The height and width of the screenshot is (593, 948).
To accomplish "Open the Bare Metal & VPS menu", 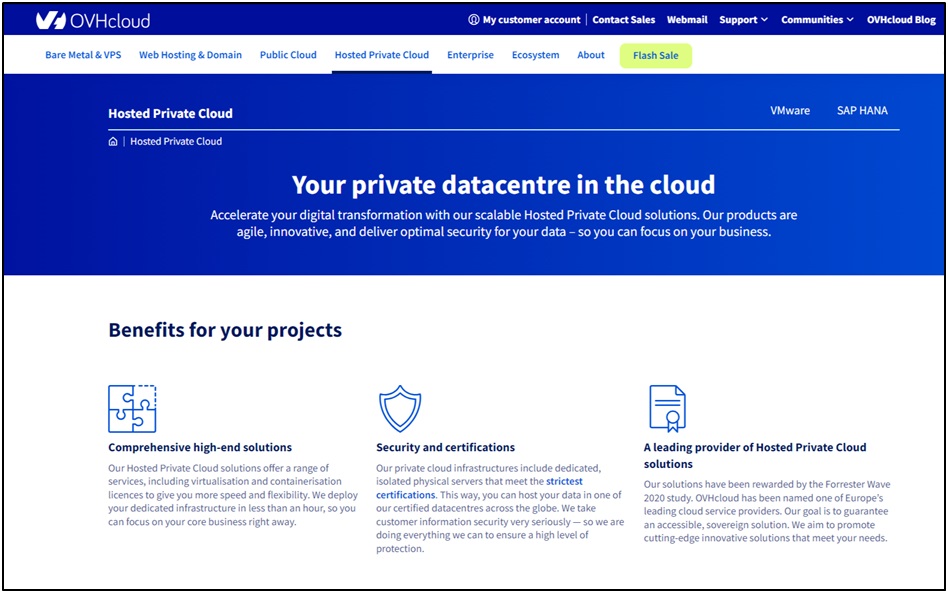I will (83, 55).
